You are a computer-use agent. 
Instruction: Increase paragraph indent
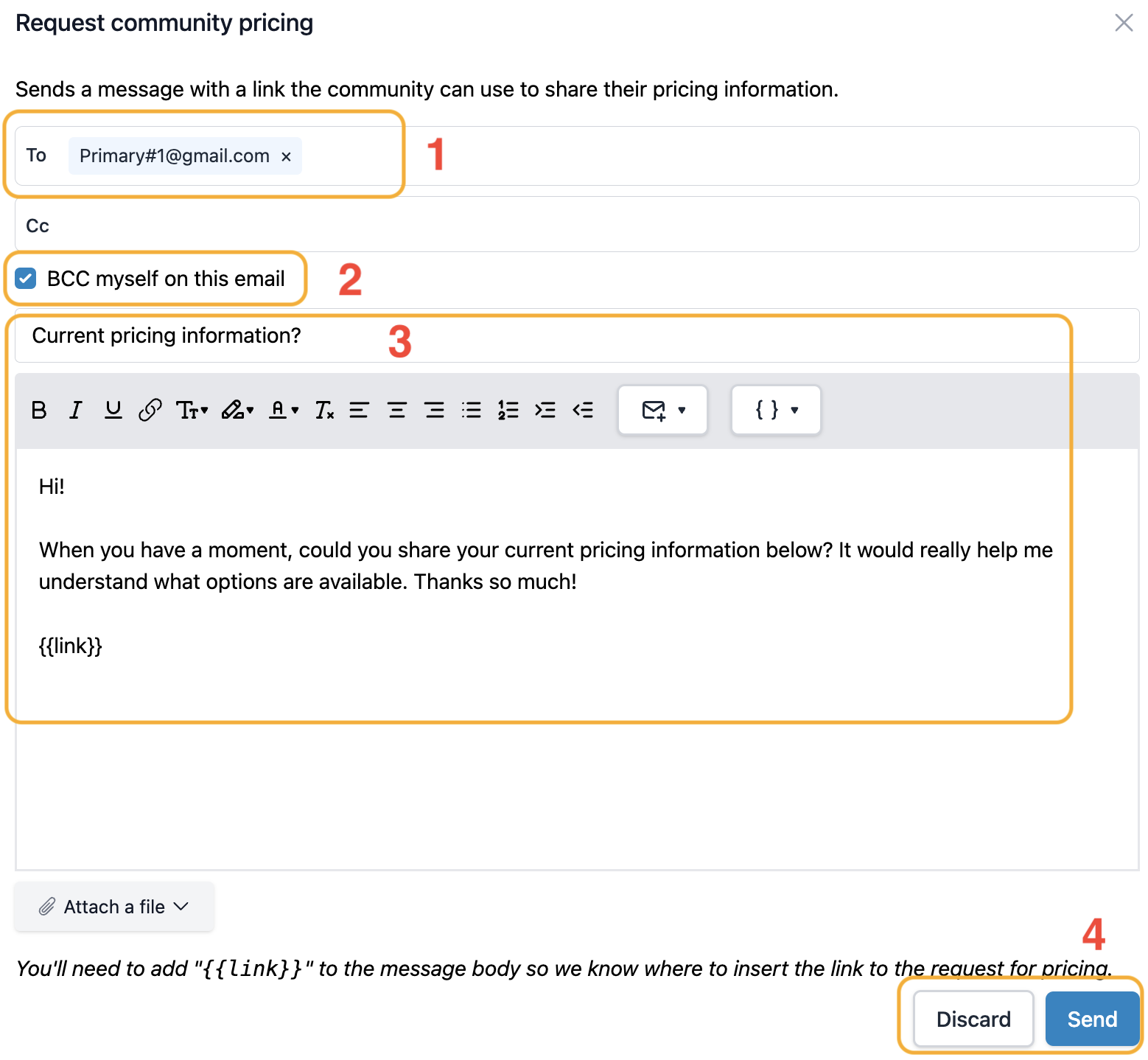click(545, 410)
